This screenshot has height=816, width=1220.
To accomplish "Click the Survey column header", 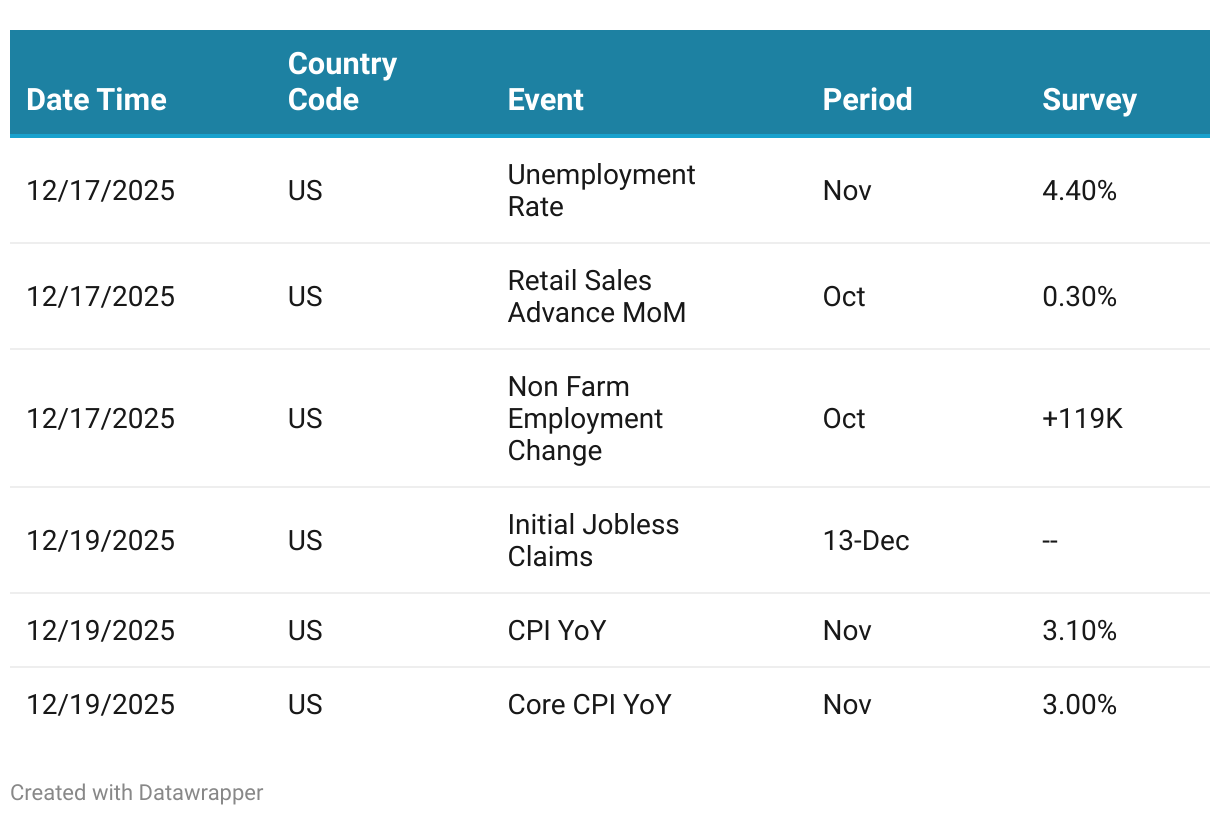I will pos(1089,100).
